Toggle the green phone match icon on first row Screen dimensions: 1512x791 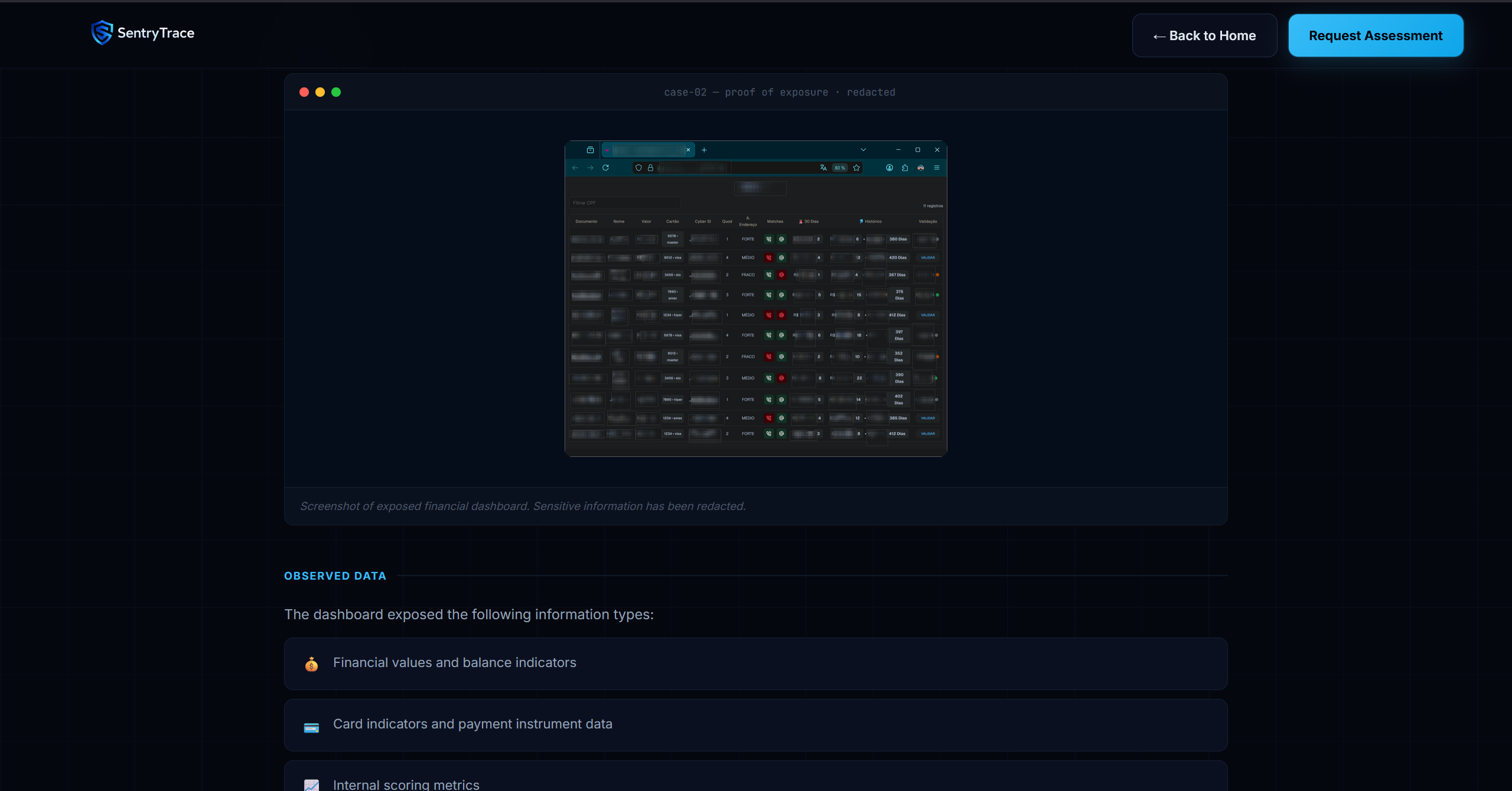[x=769, y=240]
